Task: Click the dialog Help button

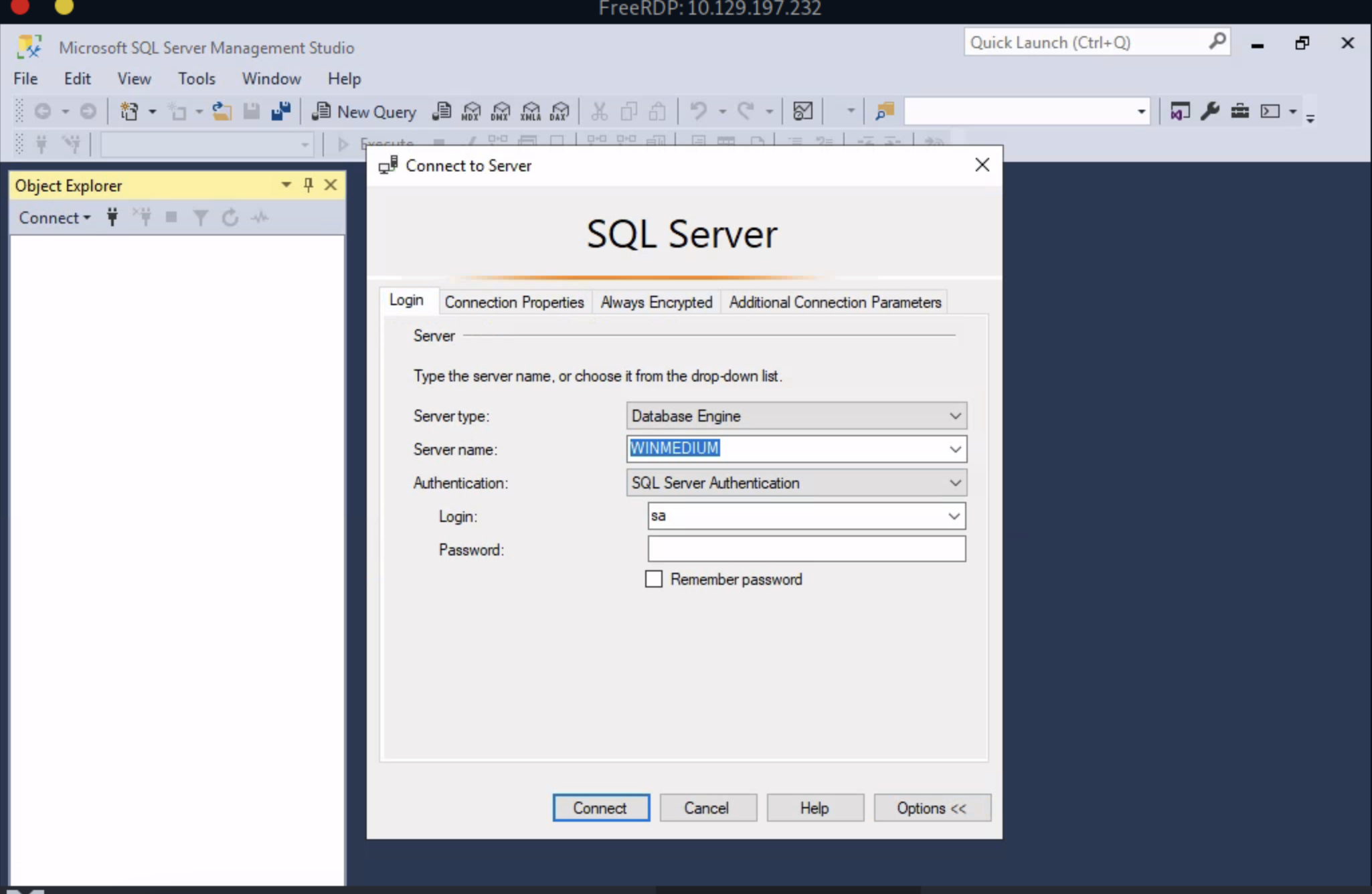Action: coord(814,808)
